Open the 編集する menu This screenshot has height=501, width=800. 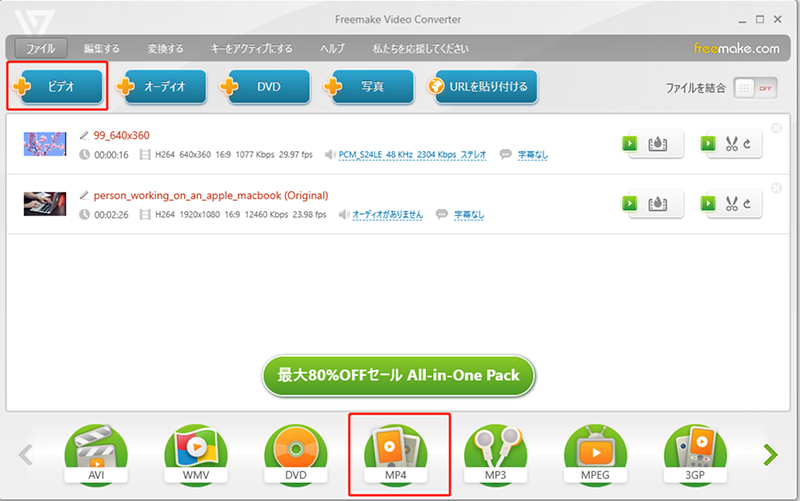tap(102, 48)
